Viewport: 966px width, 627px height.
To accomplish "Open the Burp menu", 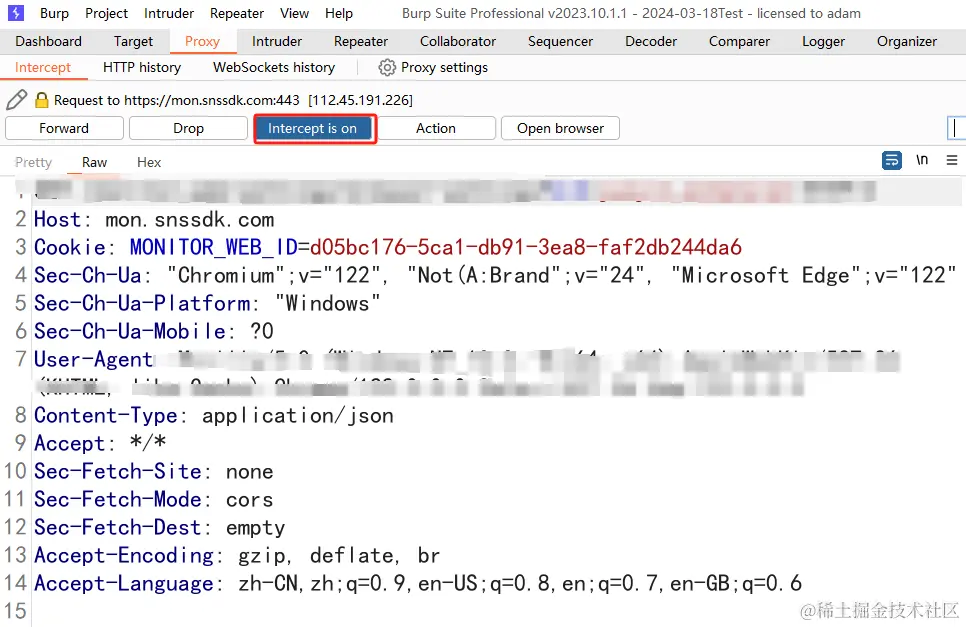I will 54,13.
